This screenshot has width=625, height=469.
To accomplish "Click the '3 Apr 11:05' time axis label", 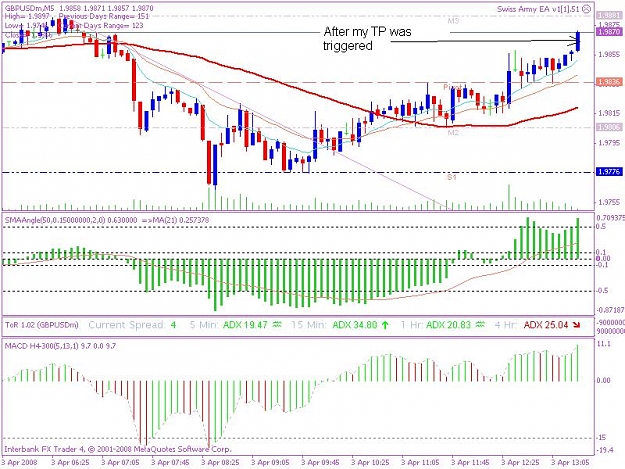I will (x=420, y=463).
